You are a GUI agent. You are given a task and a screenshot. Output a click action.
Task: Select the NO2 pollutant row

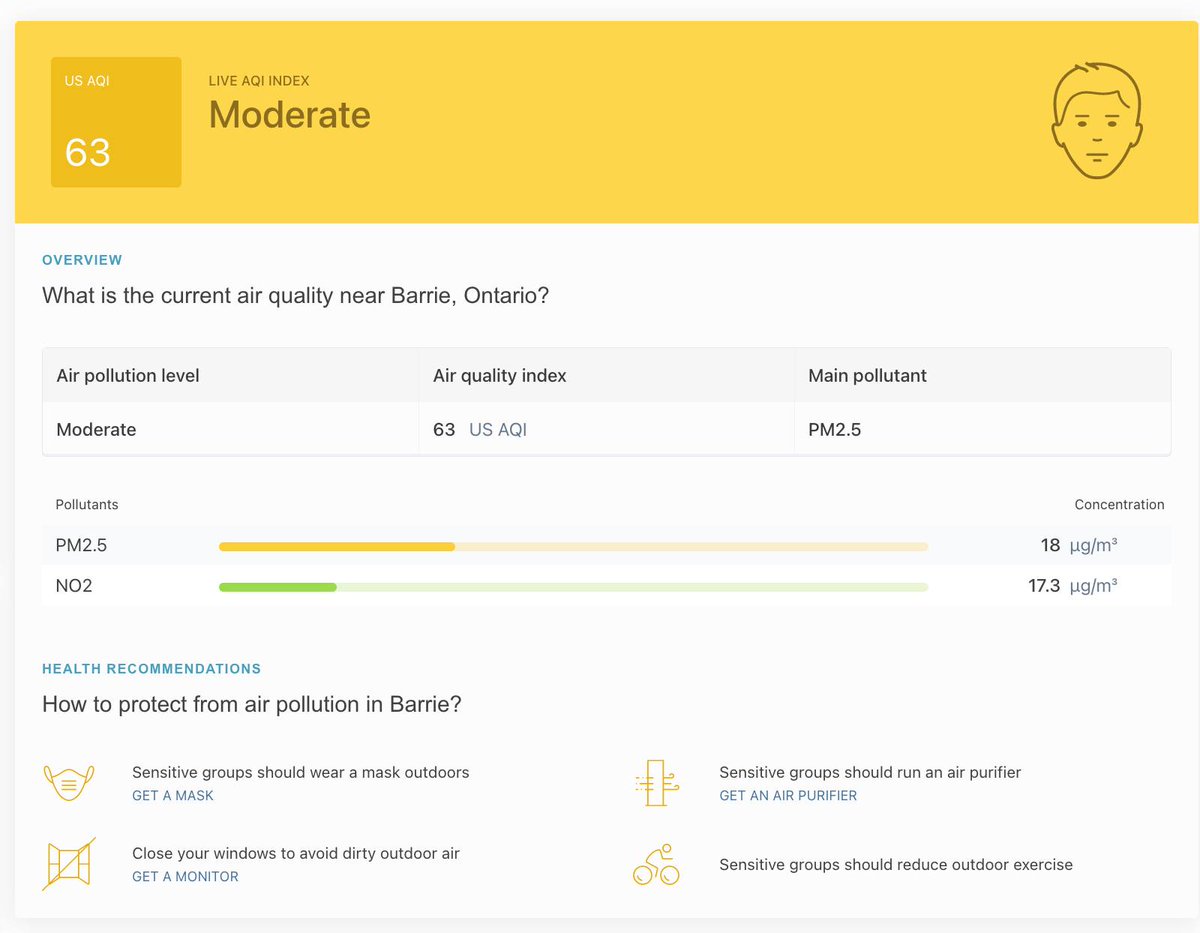[73, 585]
